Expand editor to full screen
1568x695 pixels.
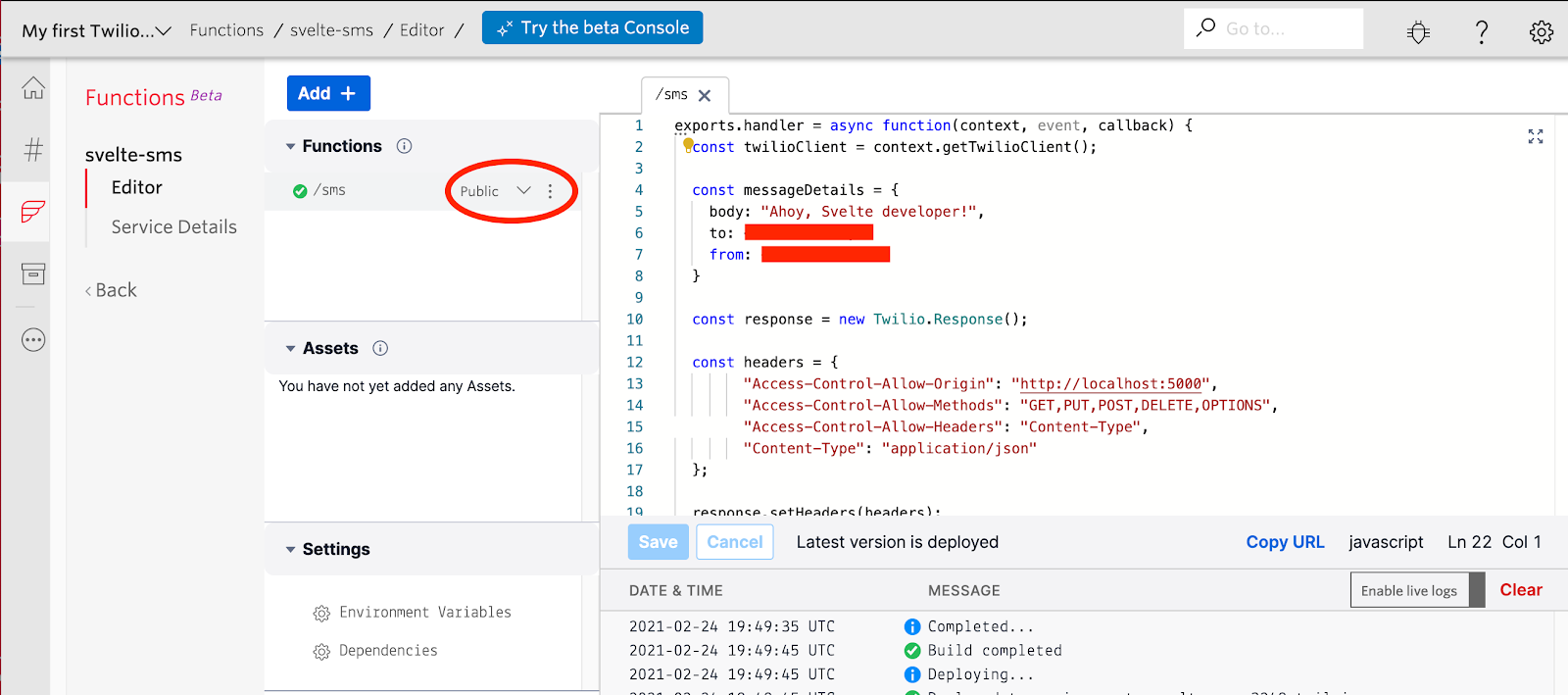point(1536,136)
